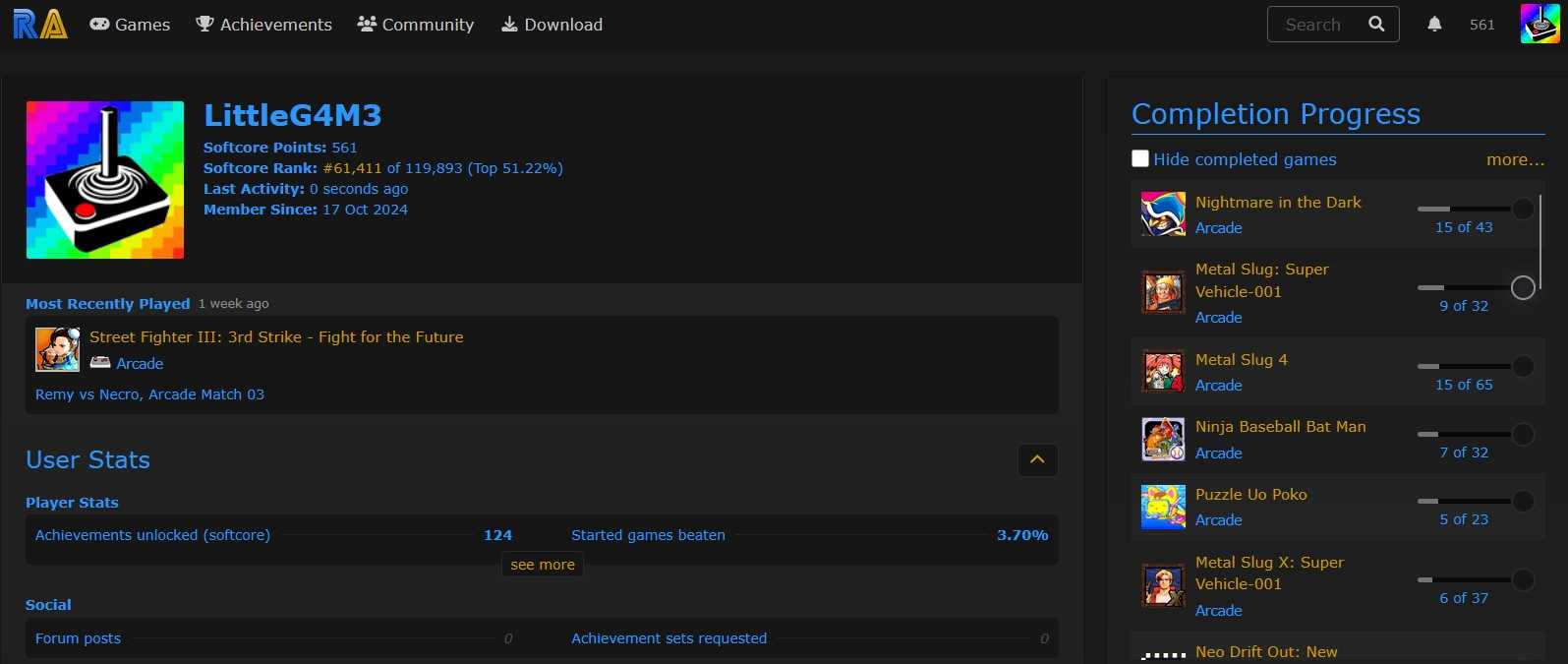Click Street Fighter III game icon
The width and height of the screenshot is (1568, 664).
click(57, 349)
